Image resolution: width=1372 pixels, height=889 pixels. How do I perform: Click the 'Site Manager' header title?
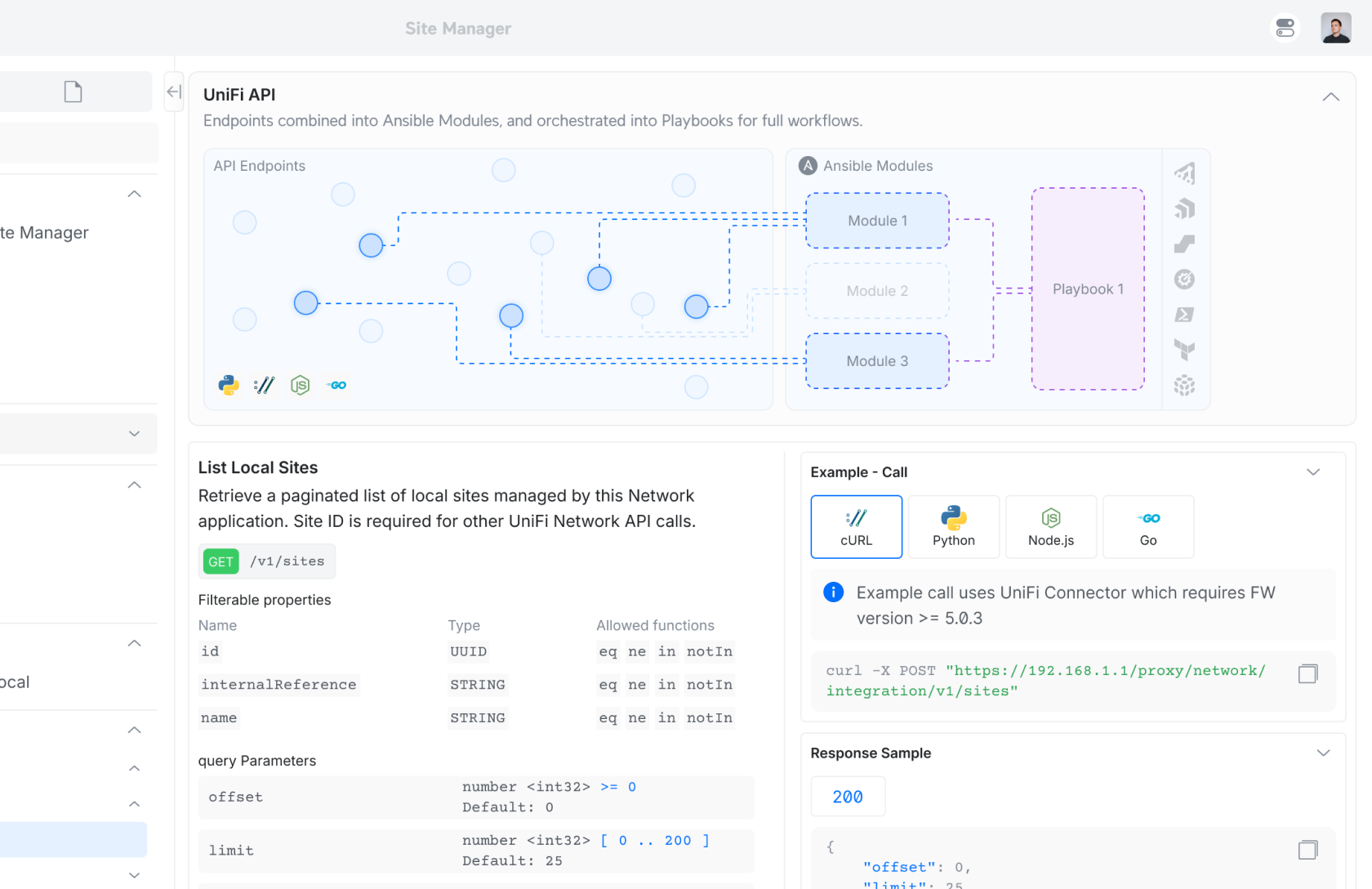click(x=458, y=29)
